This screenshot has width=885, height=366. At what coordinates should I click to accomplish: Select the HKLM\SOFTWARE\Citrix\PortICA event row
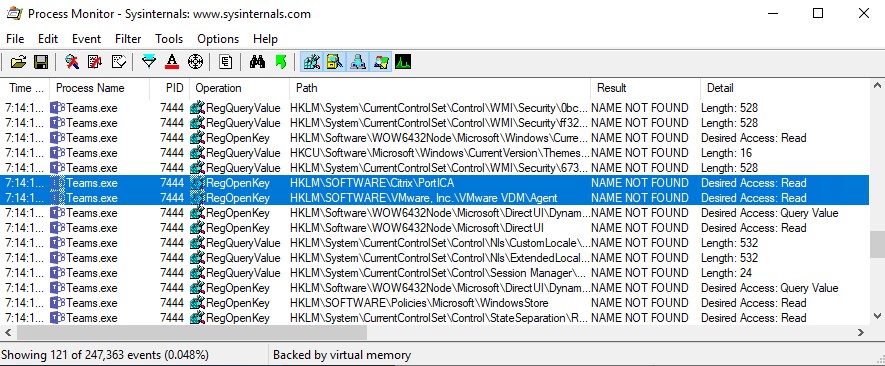435,183
